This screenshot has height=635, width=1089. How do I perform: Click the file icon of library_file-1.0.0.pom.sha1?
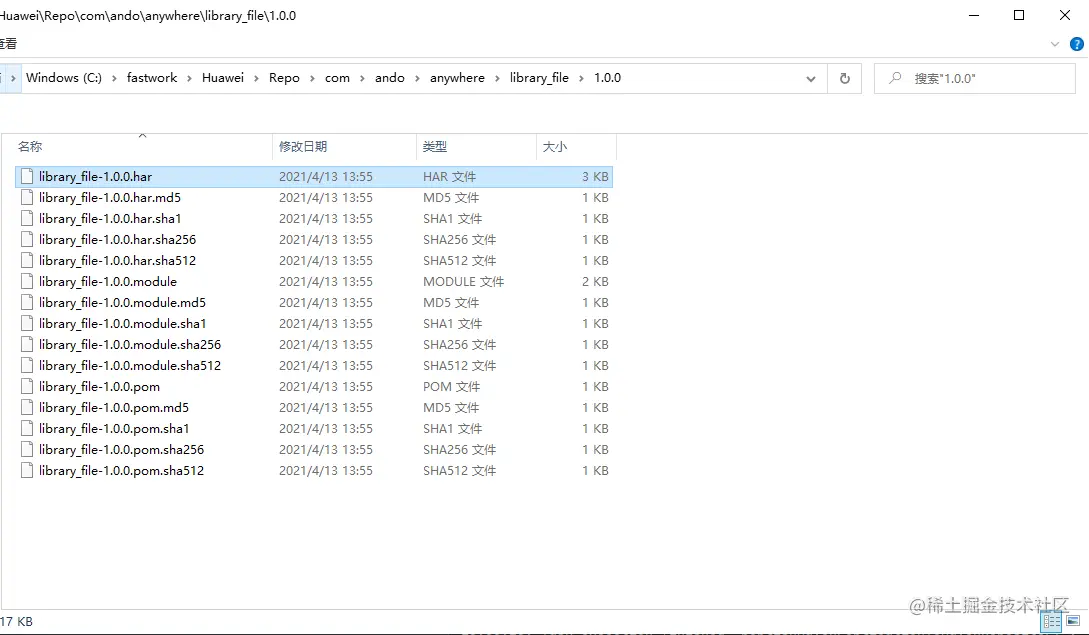pyautogui.click(x=27, y=429)
